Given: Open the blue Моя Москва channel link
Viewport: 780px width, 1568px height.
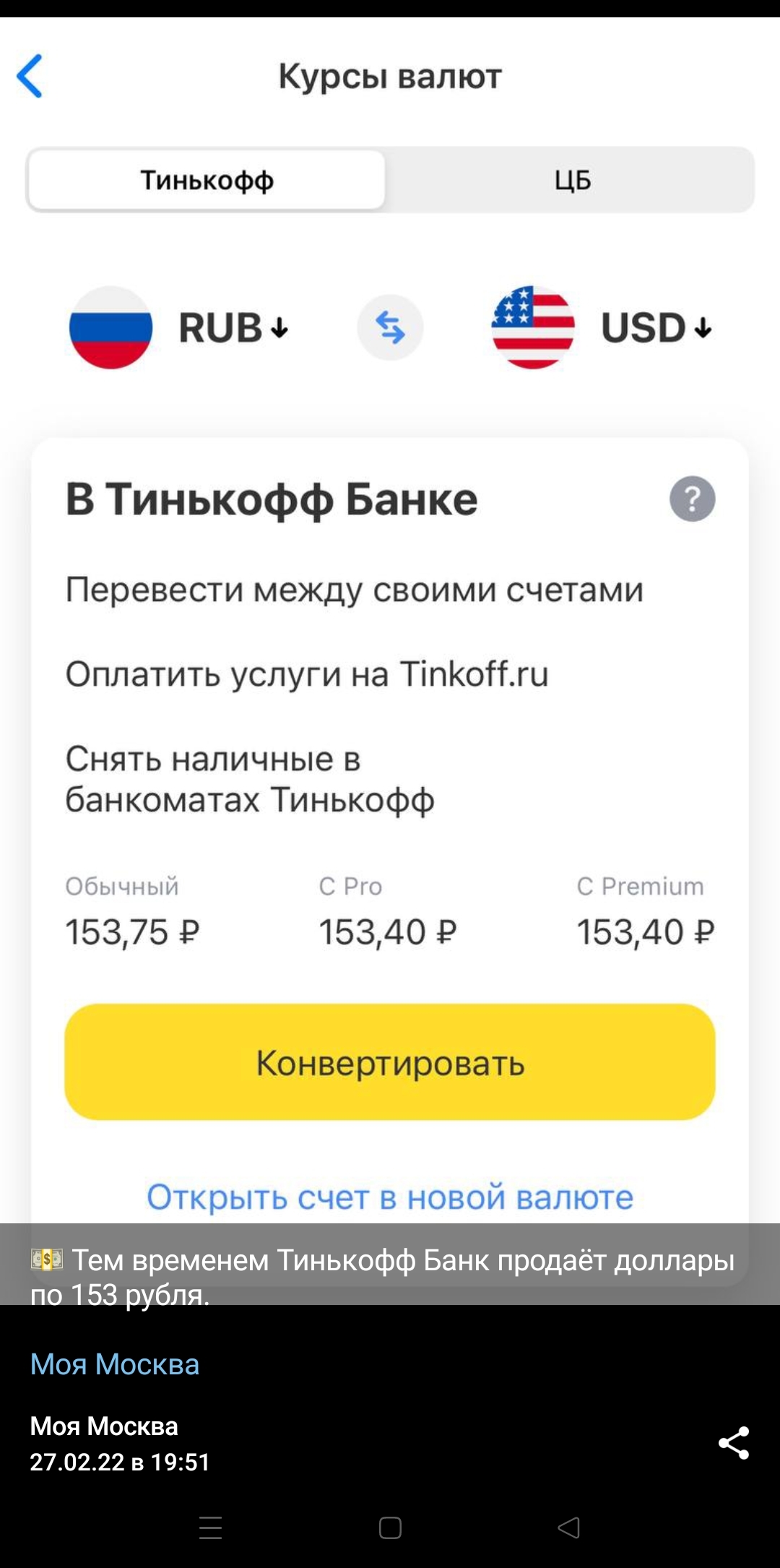Looking at the screenshot, I should 115,1364.
